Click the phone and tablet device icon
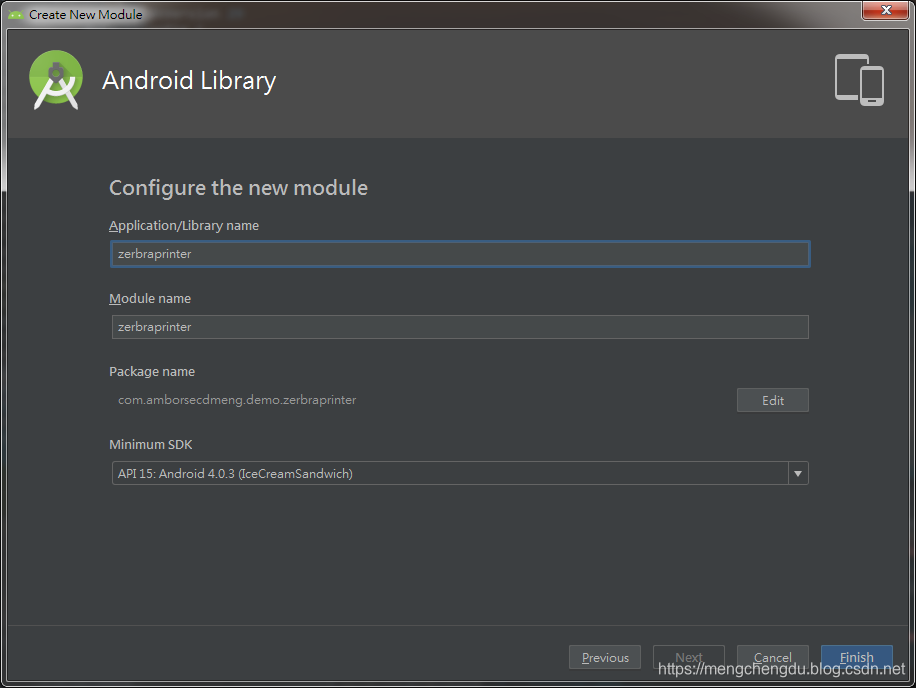This screenshot has width=916, height=688. click(x=859, y=80)
